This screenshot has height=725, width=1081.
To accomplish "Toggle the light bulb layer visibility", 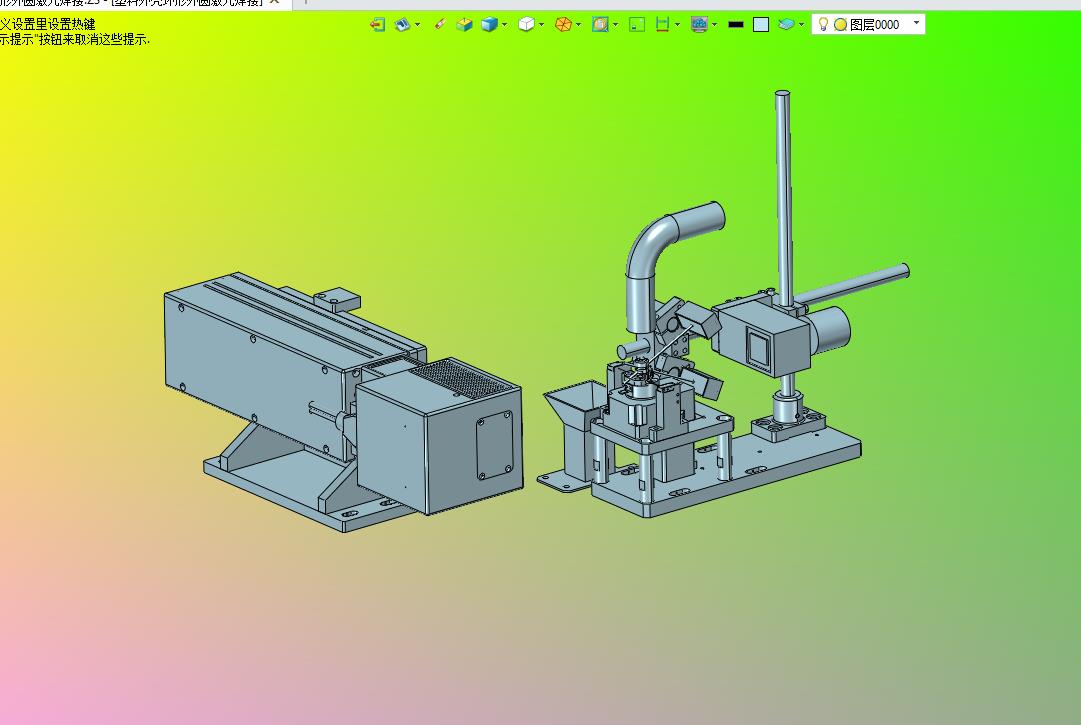I will click(822, 25).
